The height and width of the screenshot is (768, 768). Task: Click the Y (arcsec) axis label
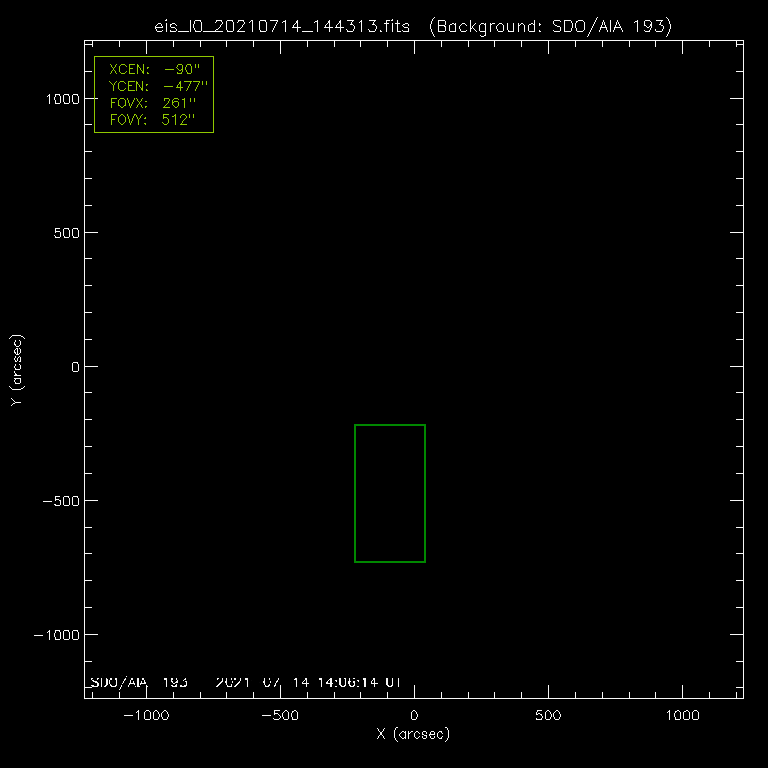click(x=15, y=370)
